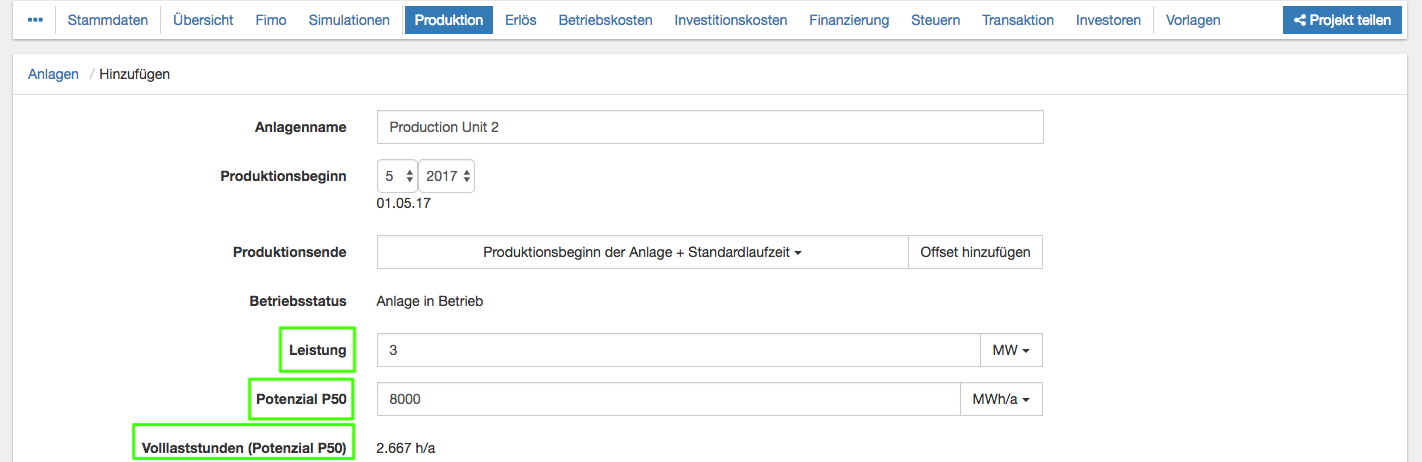Expand the Produktionsende dropdown
1422x462 pixels.
642,253
